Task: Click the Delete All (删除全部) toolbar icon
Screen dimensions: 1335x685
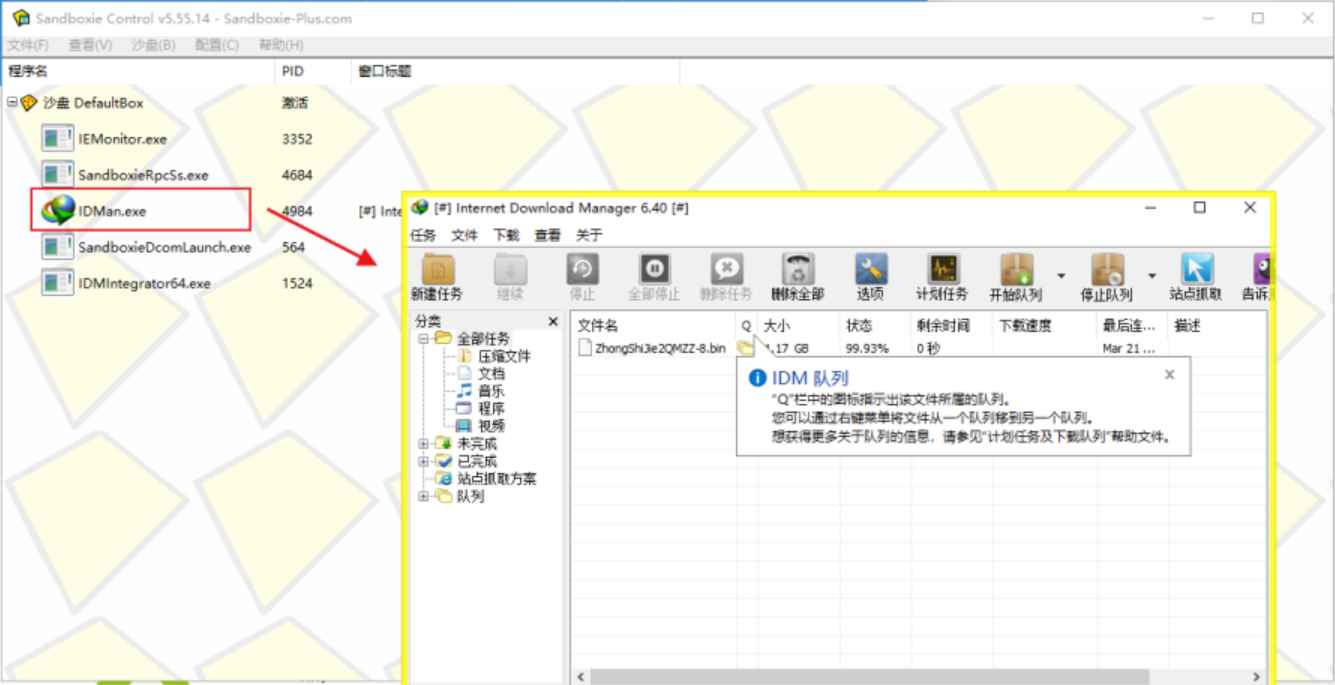Action: (x=796, y=271)
